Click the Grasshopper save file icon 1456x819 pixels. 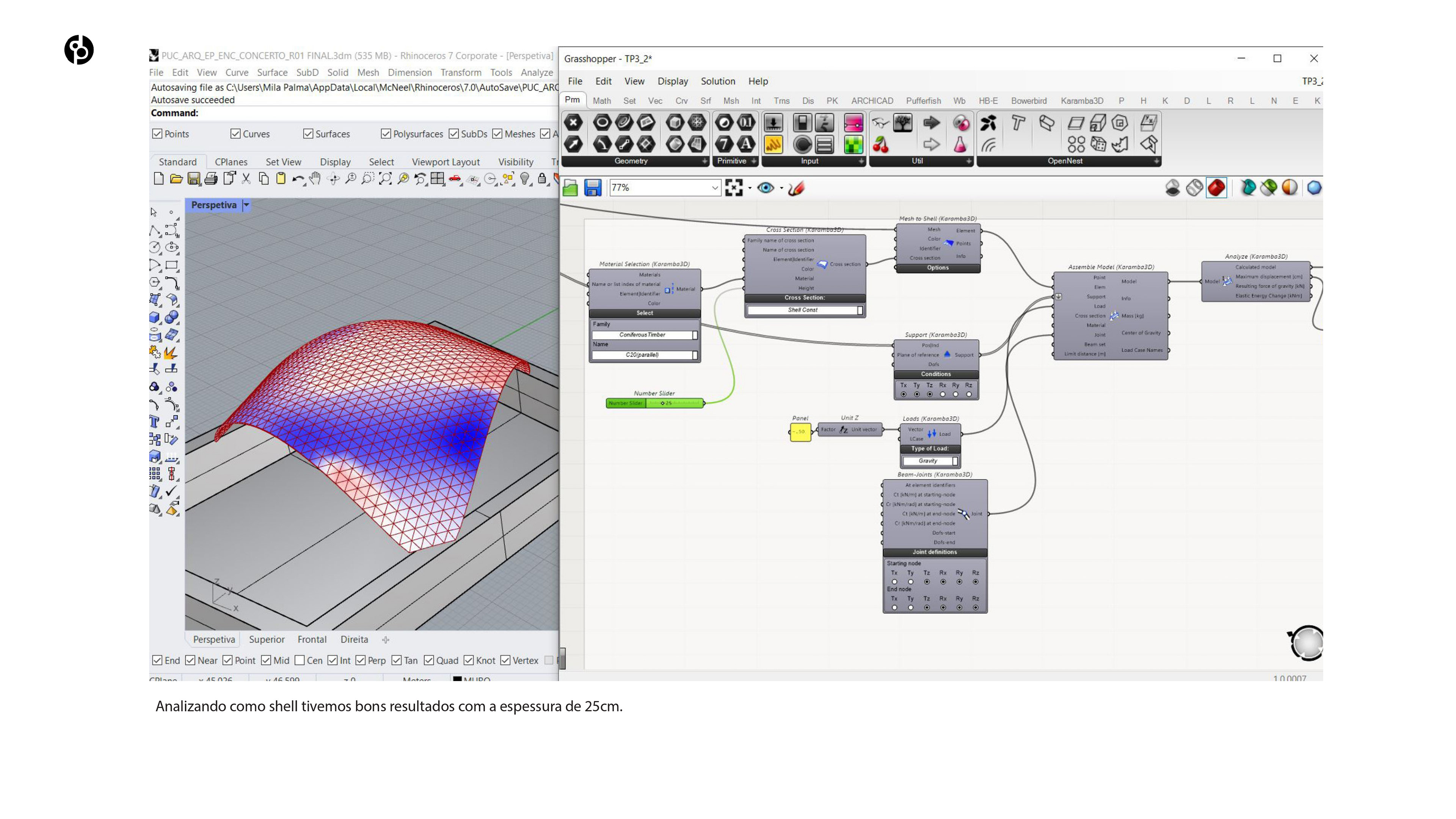click(x=592, y=188)
